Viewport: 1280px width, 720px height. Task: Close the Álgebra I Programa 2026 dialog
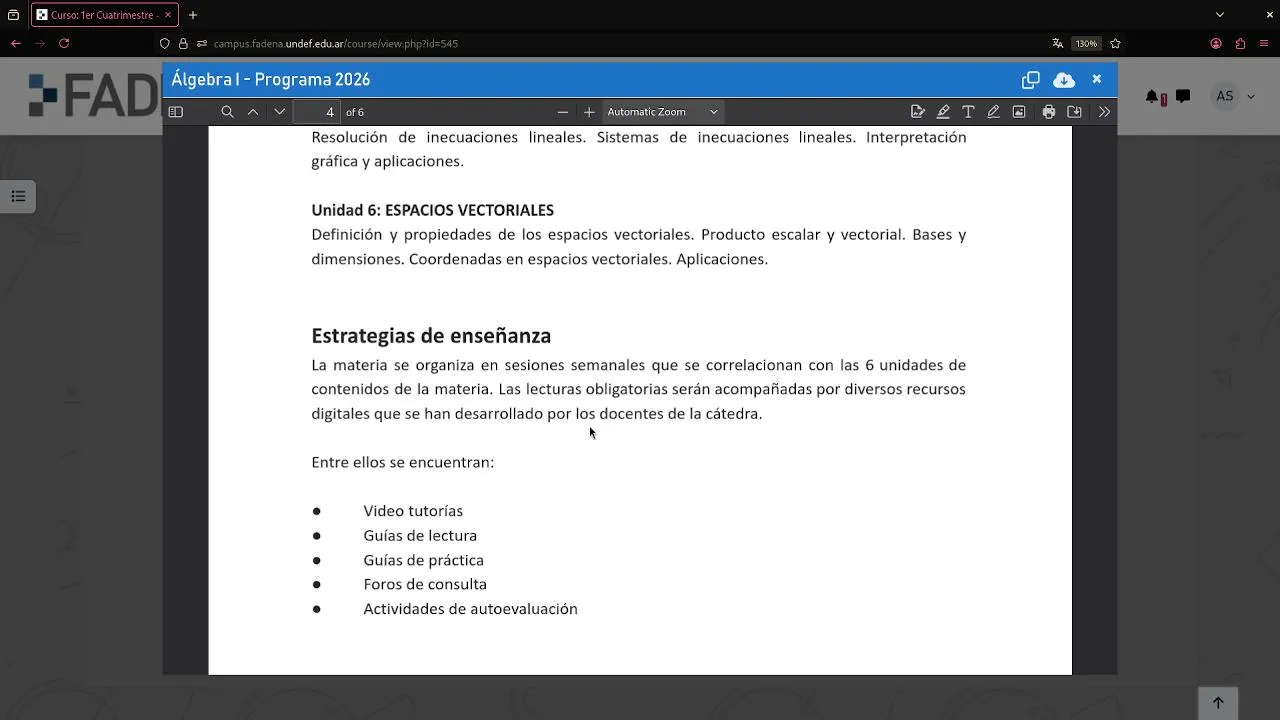[1097, 79]
